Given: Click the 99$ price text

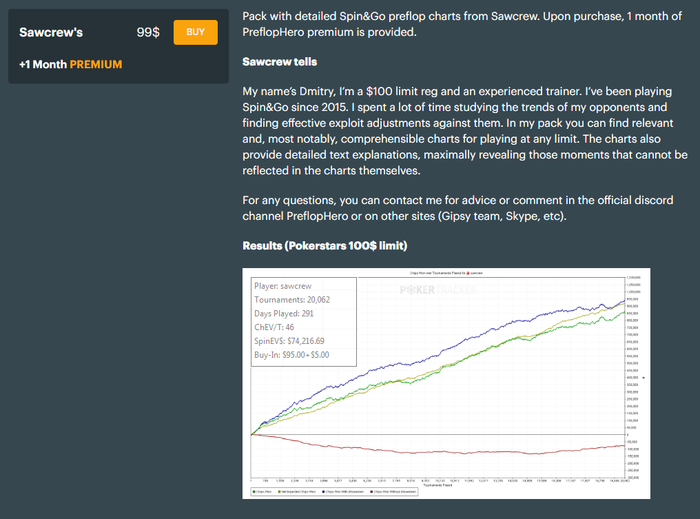Looking at the screenshot, I should (148, 32).
